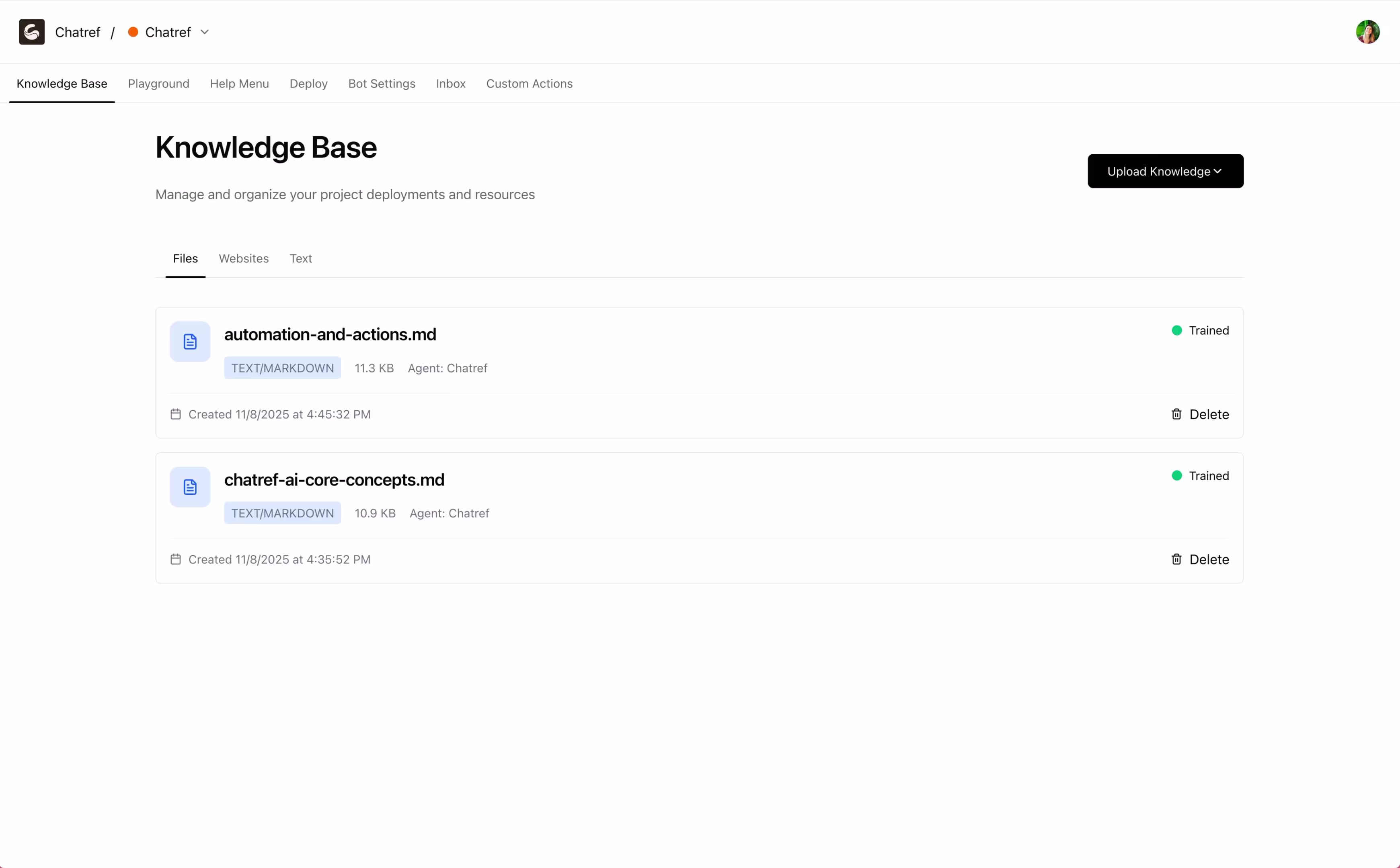Screen dimensions: 1400x868
Task: Click the green Trained status dot on automation-and-actions.md
Action: (x=1176, y=330)
